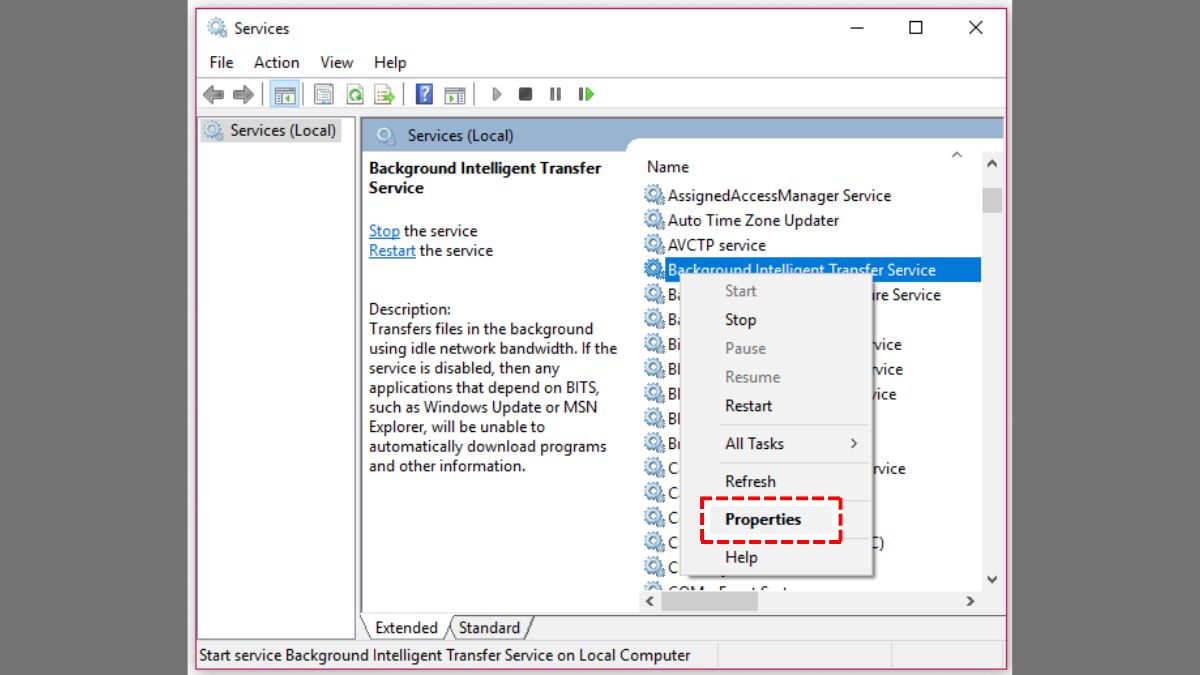
Task: Maximize the Services window
Action: (916, 28)
